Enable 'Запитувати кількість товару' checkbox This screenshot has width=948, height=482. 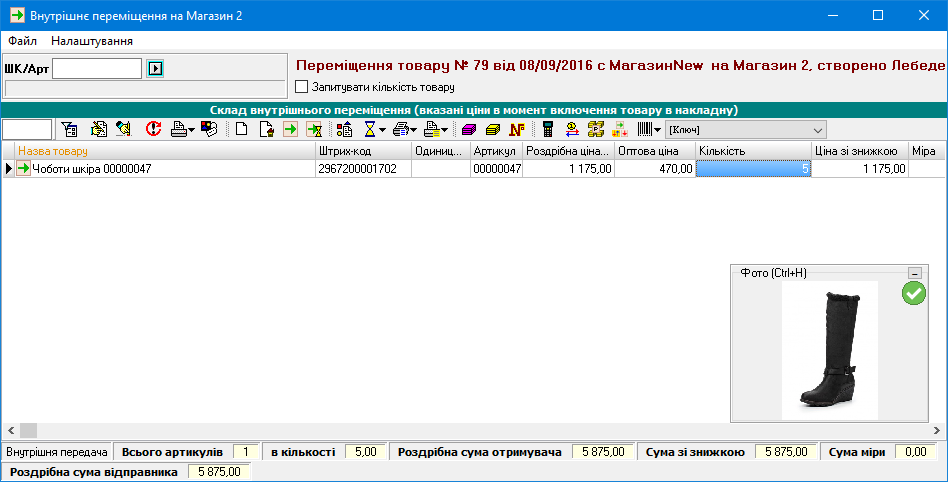[302, 87]
